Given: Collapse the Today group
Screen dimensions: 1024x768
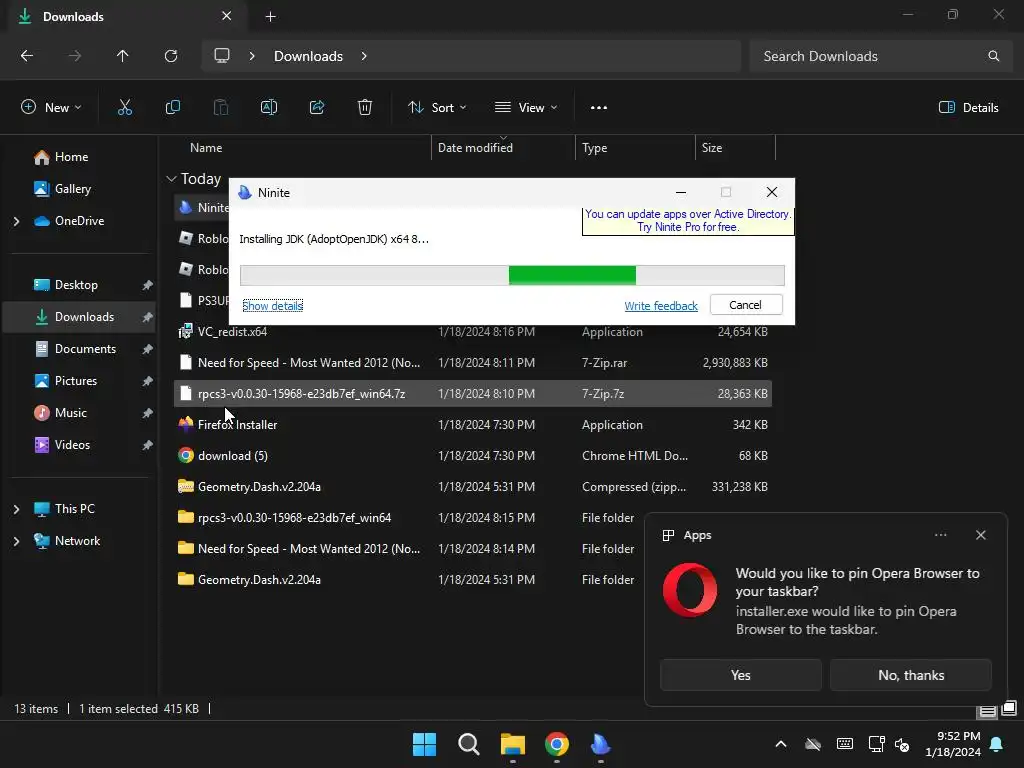Looking at the screenshot, I should click(172, 179).
